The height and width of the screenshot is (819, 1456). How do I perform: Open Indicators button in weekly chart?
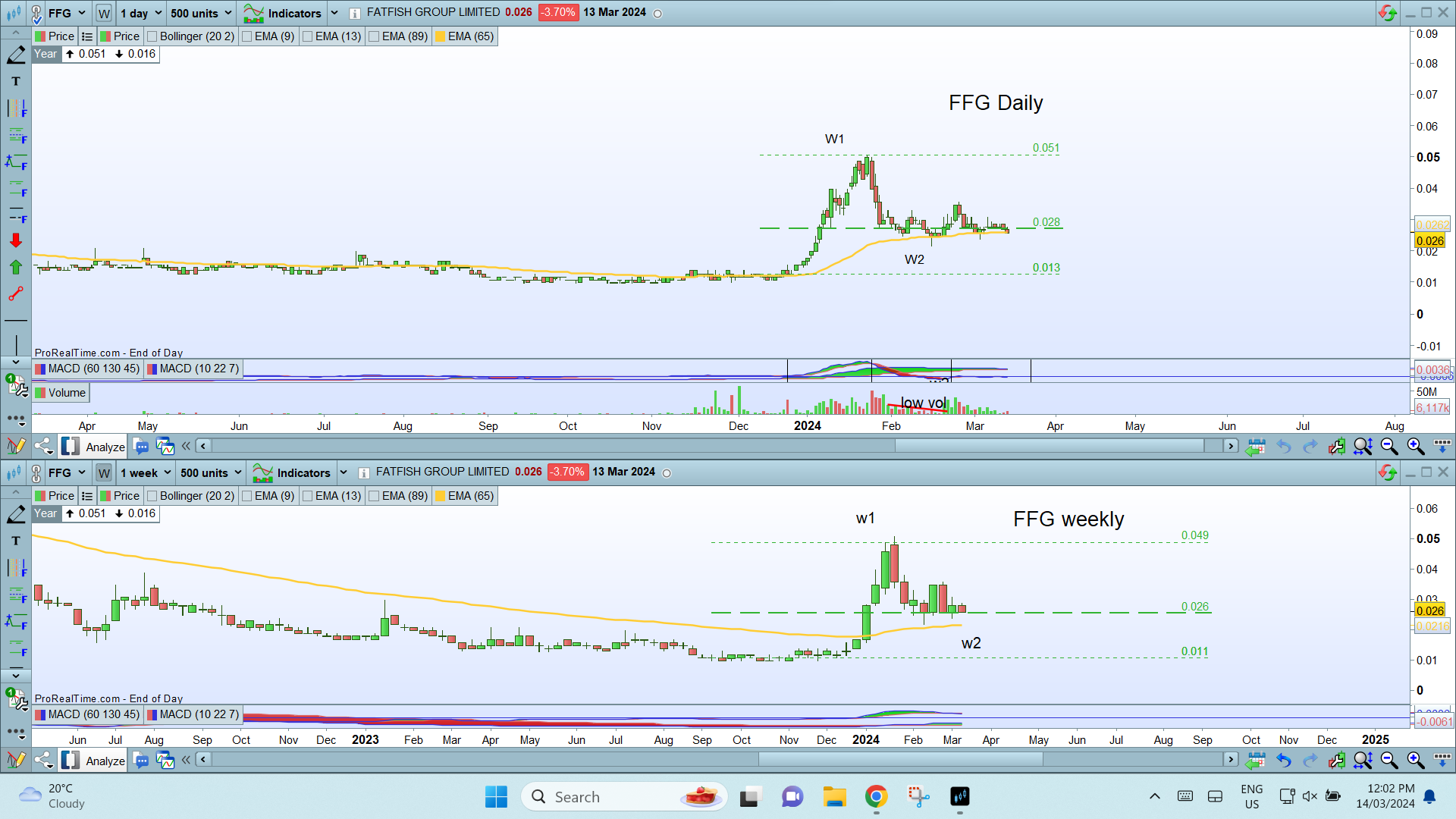point(292,472)
